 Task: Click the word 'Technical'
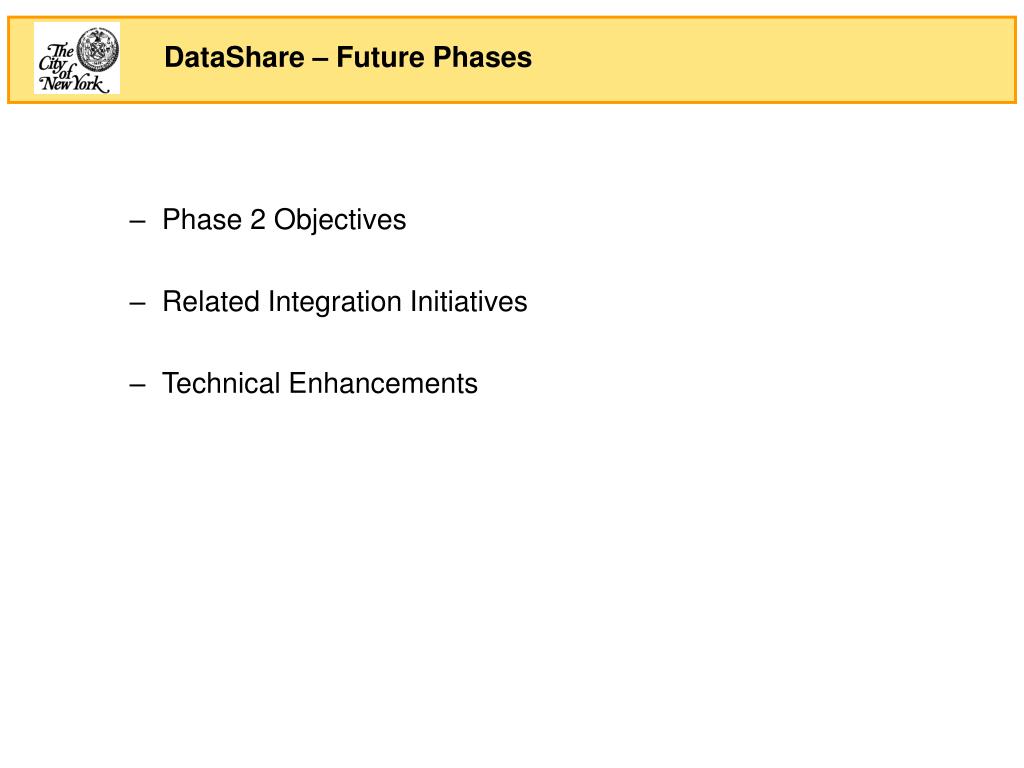coord(221,383)
